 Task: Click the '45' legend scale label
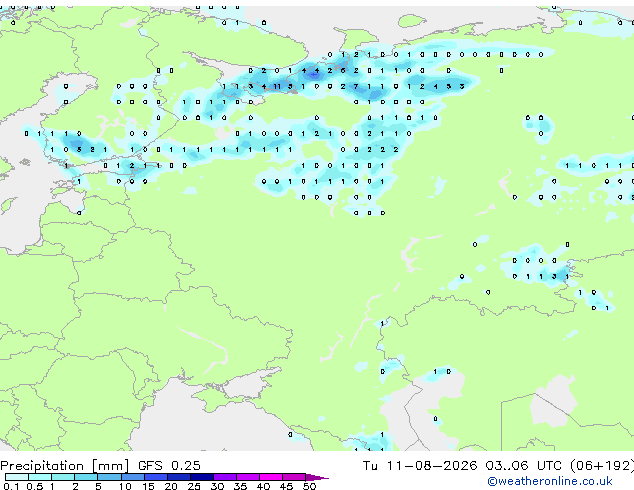coord(286,486)
